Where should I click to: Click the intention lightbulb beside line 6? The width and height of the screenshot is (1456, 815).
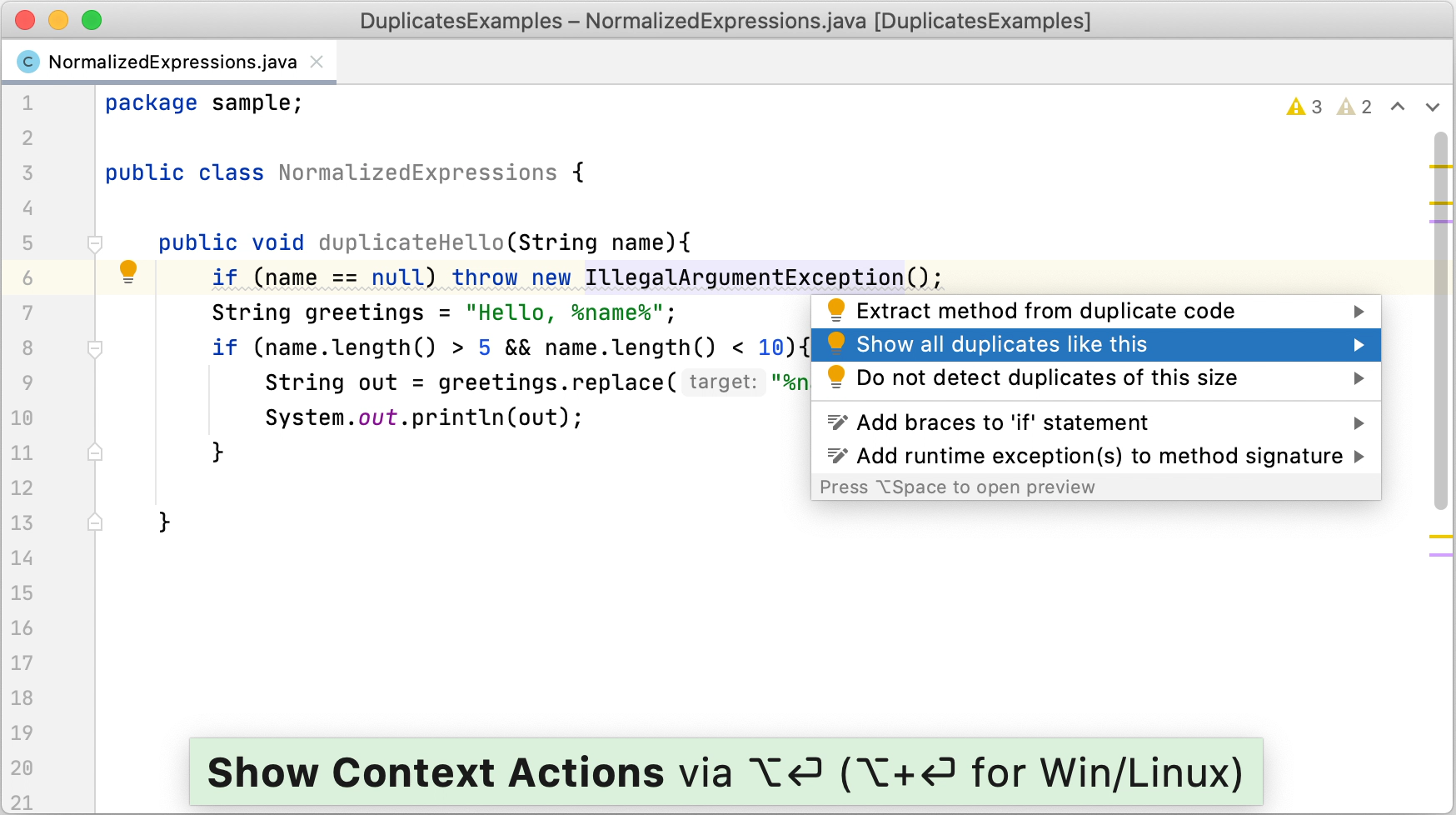[128, 272]
